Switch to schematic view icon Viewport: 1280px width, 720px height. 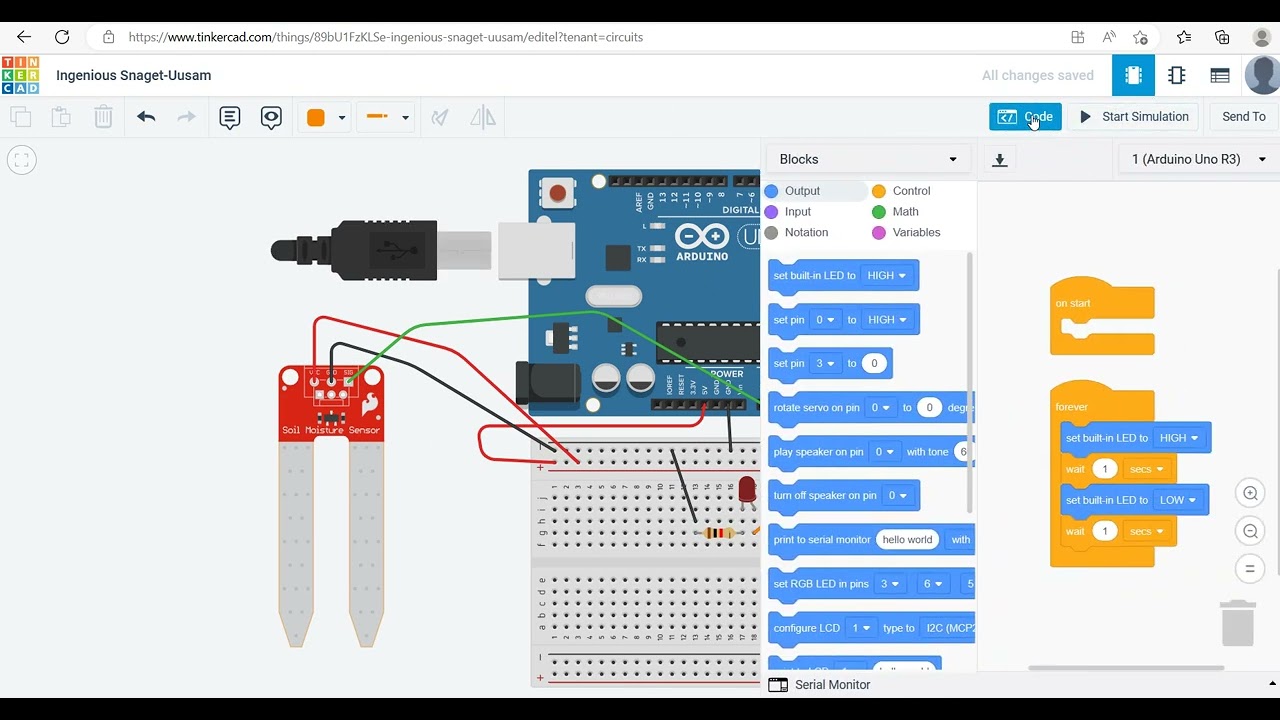[1177, 75]
